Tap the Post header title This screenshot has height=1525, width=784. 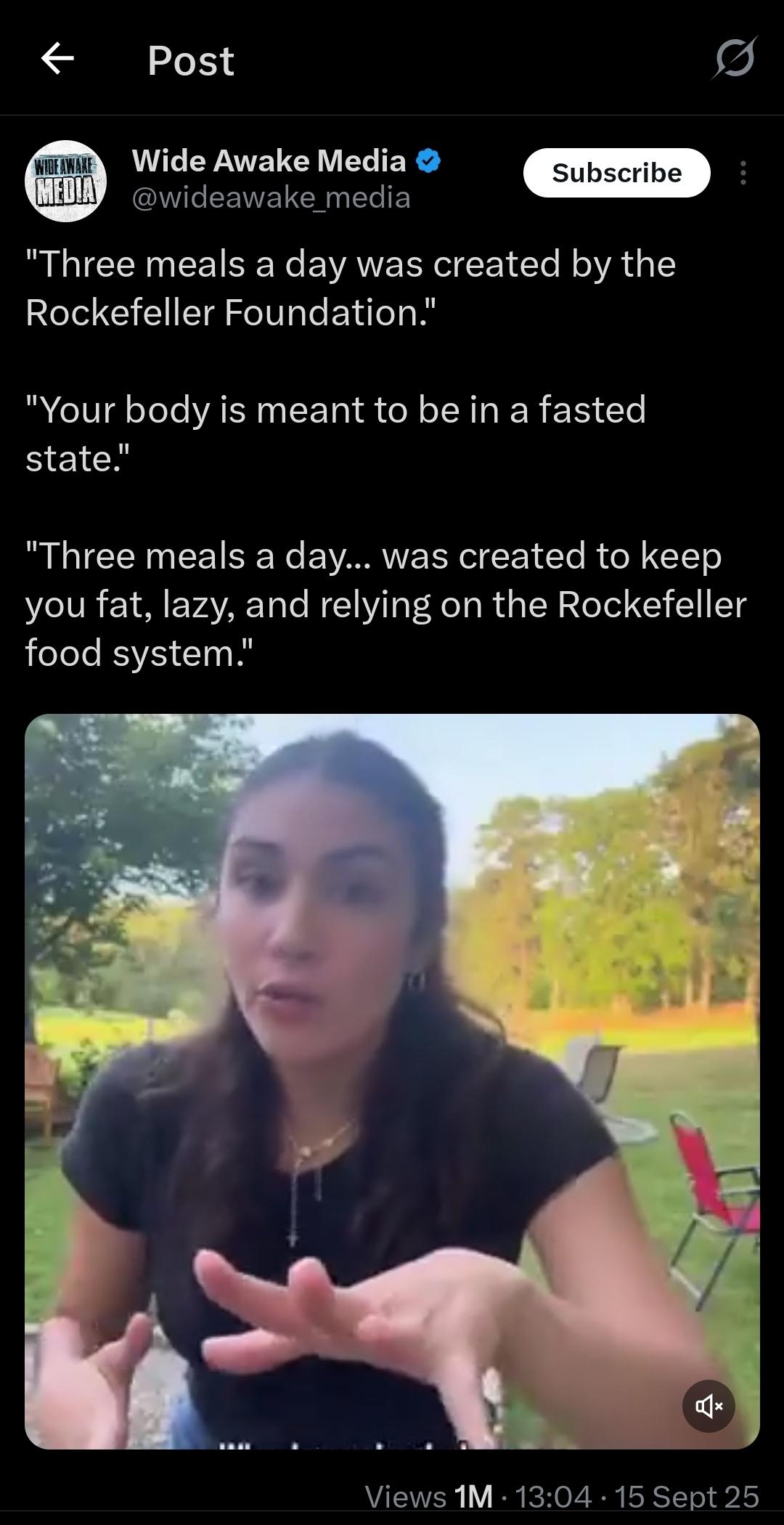[x=191, y=60]
